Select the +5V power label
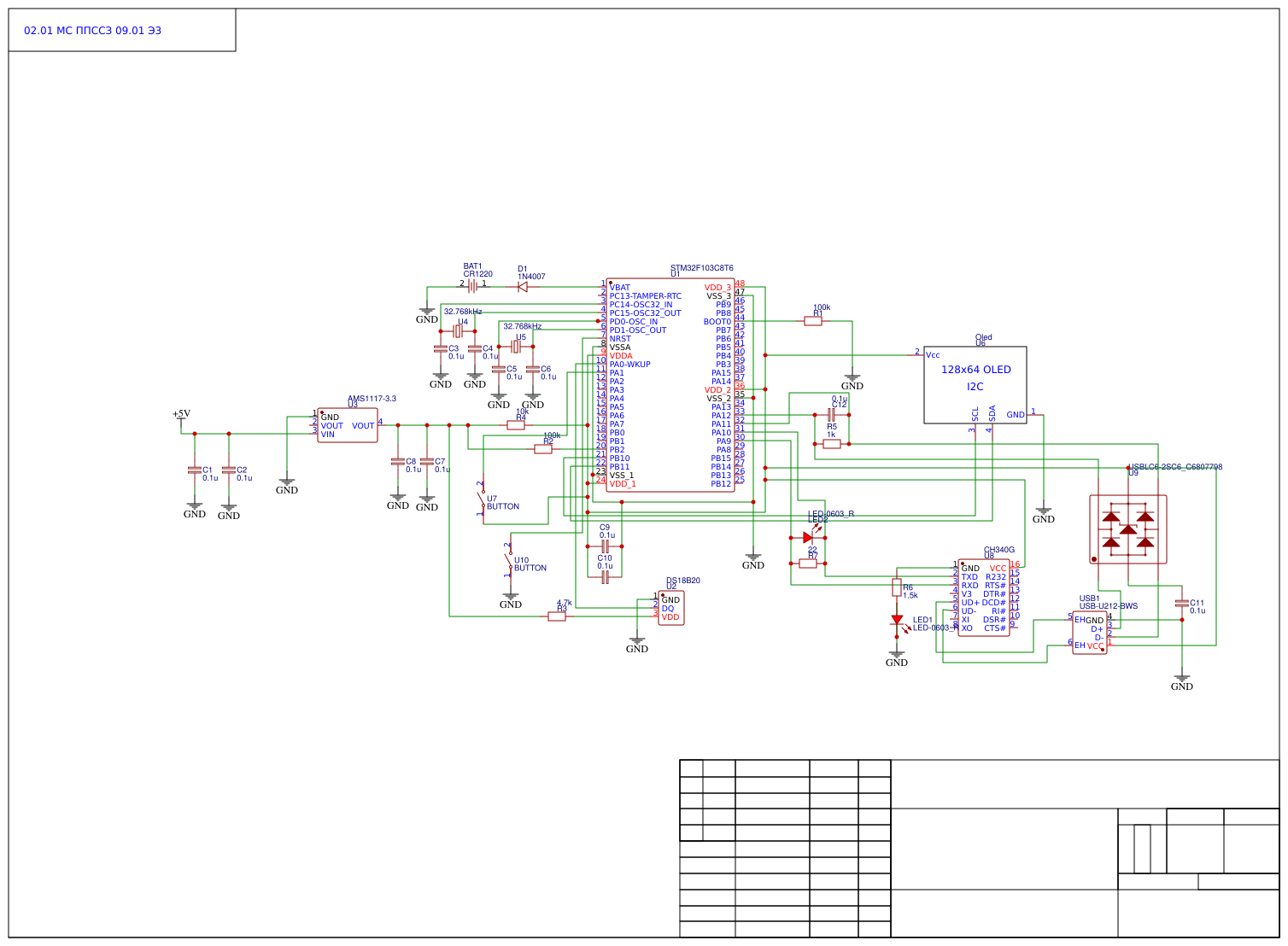The image size is (1288, 946). point(181,414)
